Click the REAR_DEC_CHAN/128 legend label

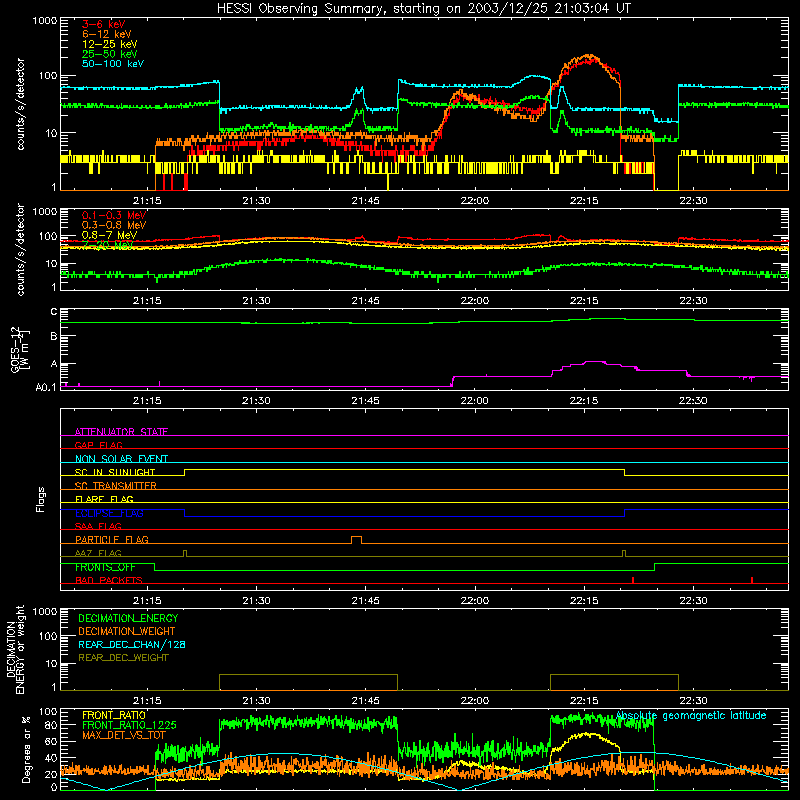point(132,644)
